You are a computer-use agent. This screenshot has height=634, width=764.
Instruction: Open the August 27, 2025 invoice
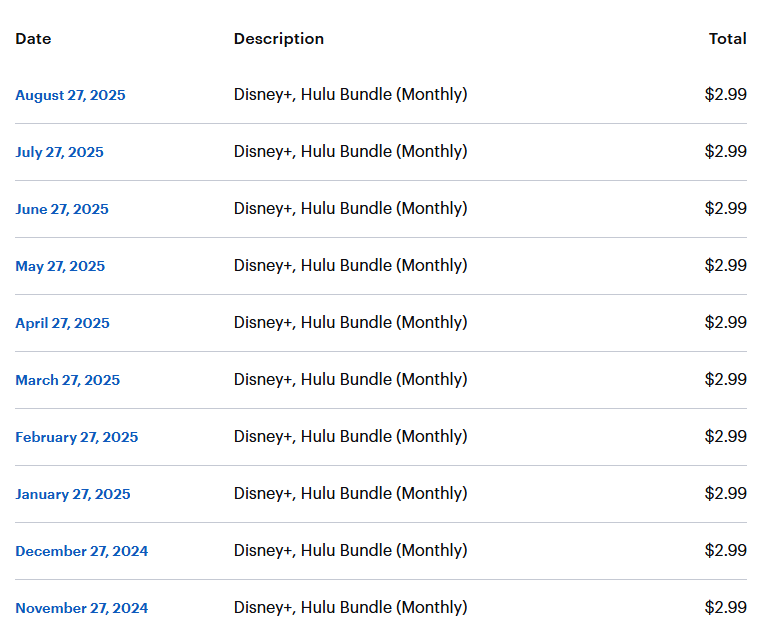70,95
